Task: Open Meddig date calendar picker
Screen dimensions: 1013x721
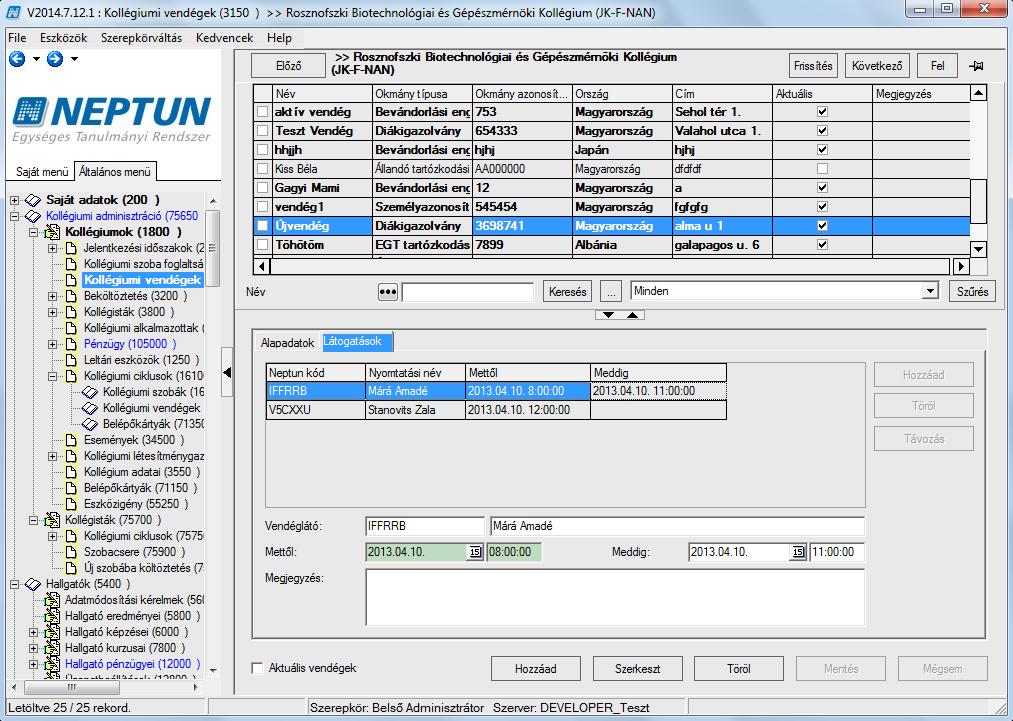Action: [798, 552]
